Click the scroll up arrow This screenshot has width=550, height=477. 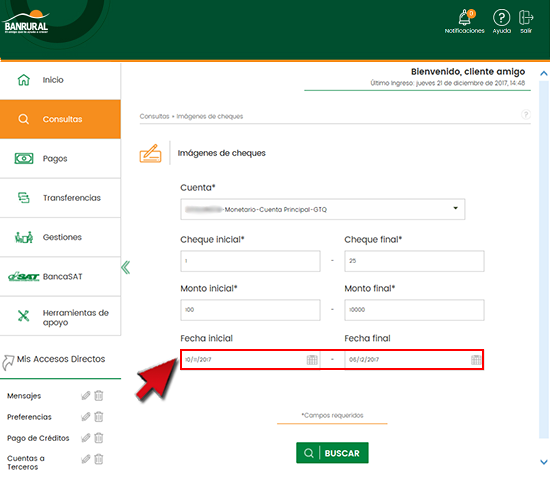click(x=543, y=73)
